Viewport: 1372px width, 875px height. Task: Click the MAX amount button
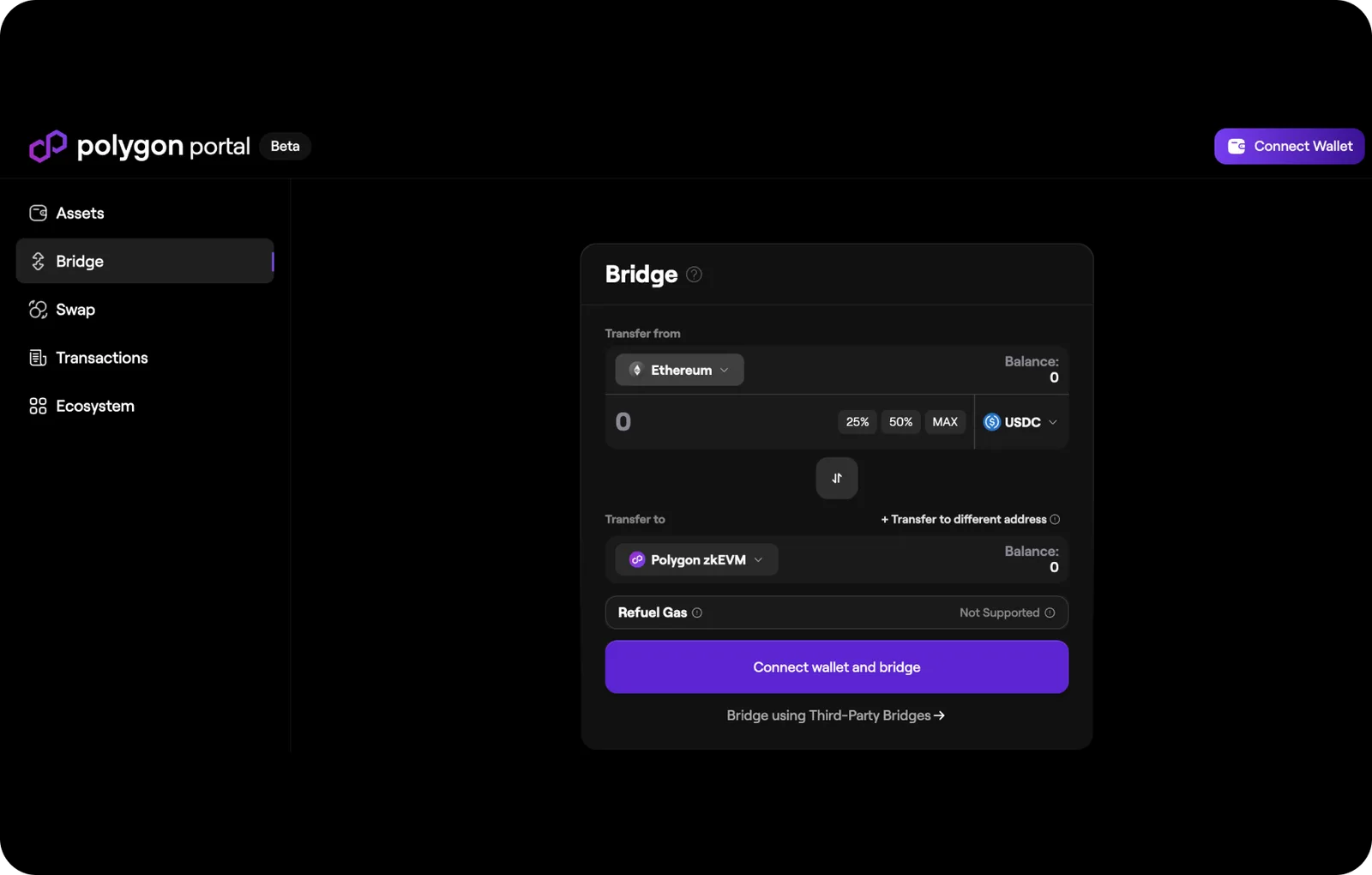(x=945, y=422)
